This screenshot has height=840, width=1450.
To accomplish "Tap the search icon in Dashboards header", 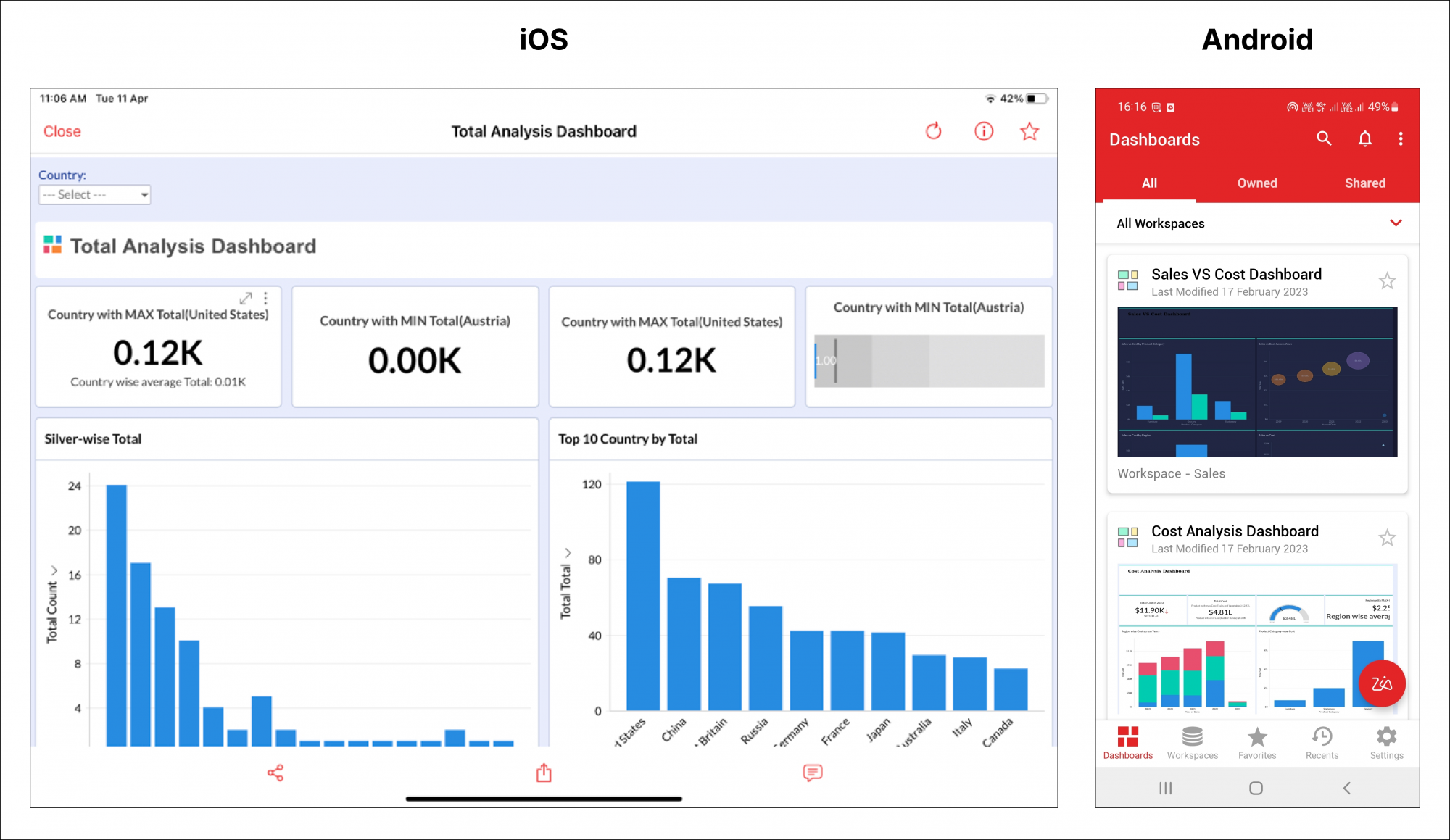I will coord(1324,138).
